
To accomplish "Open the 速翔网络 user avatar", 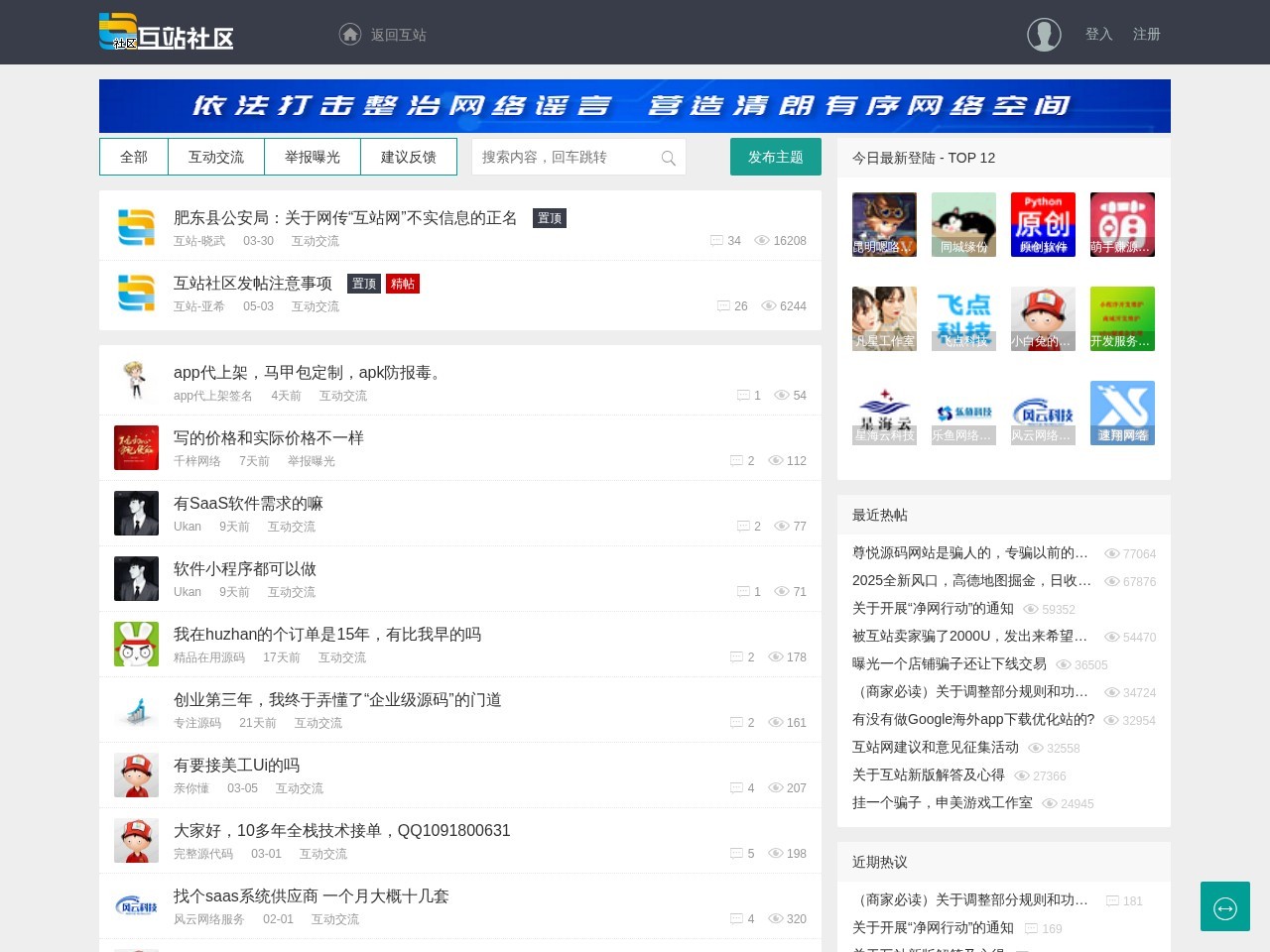I will [1122, 414].
